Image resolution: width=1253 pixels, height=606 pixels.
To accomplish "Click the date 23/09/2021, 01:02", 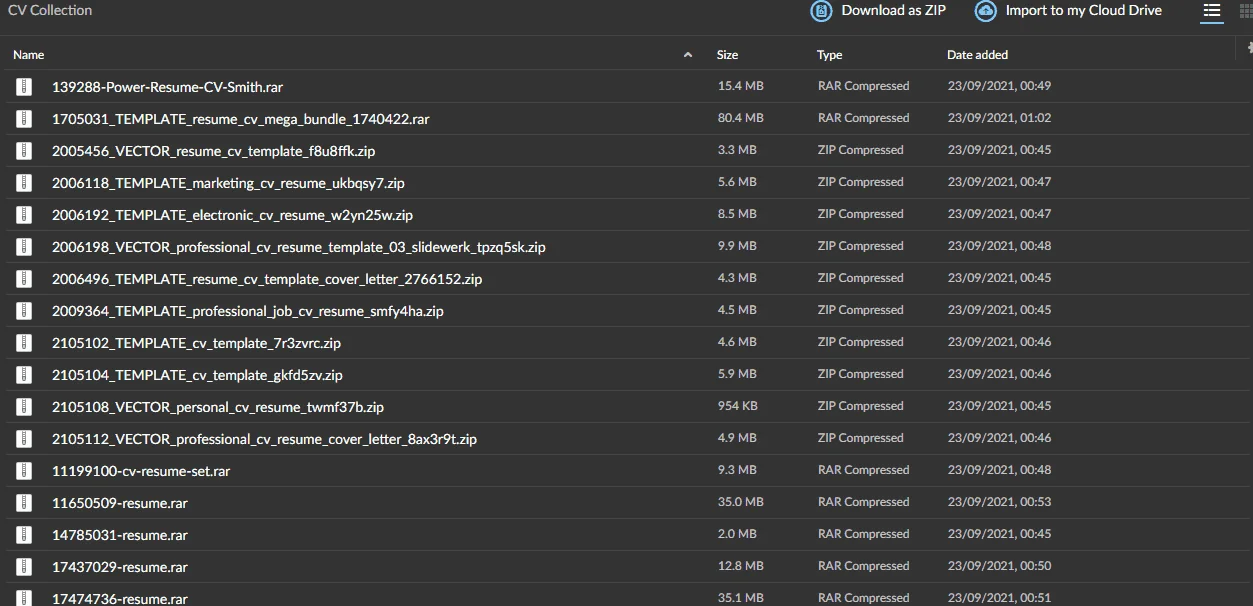I will tap(999, 118).
